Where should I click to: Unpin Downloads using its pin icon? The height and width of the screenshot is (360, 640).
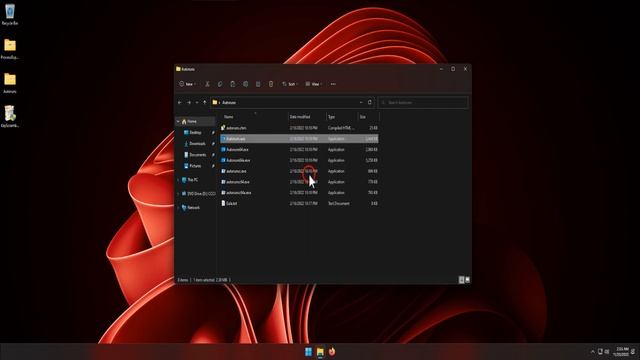[x=213, y=144]
